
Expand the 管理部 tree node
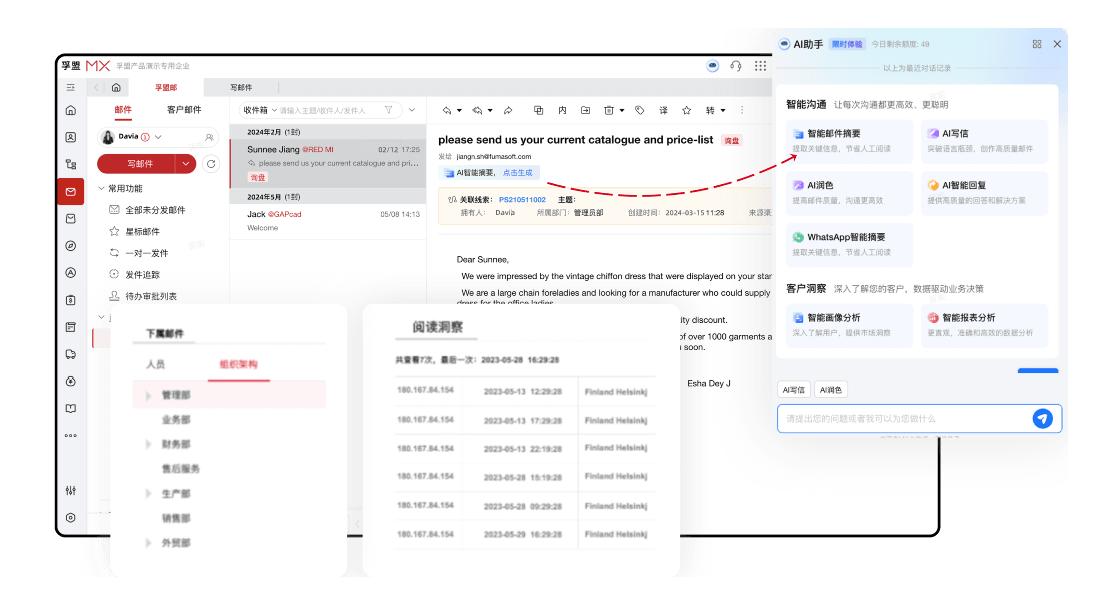(149, 396)
